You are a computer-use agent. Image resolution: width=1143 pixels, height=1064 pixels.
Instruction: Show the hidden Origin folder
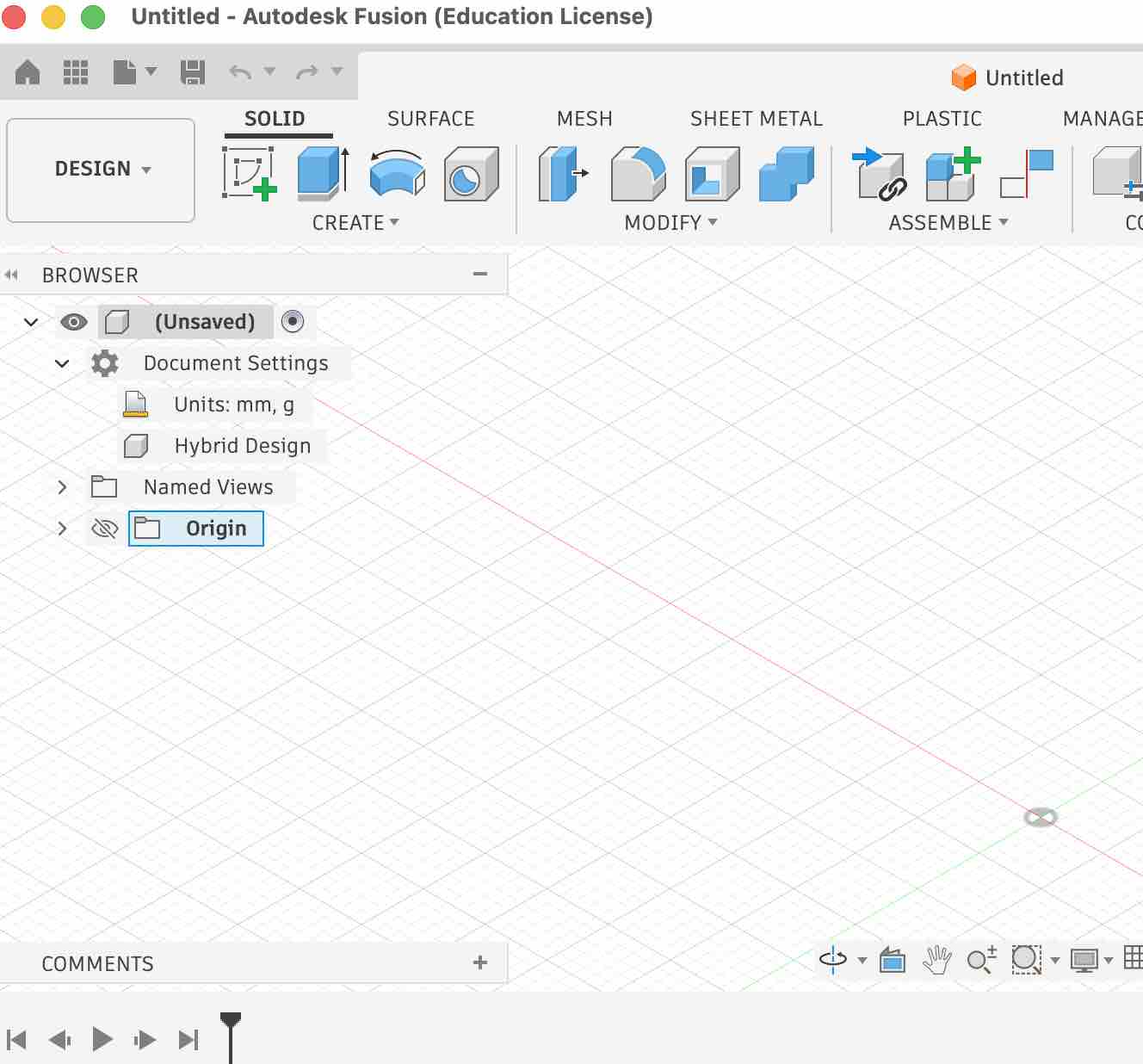coord(105,528)
